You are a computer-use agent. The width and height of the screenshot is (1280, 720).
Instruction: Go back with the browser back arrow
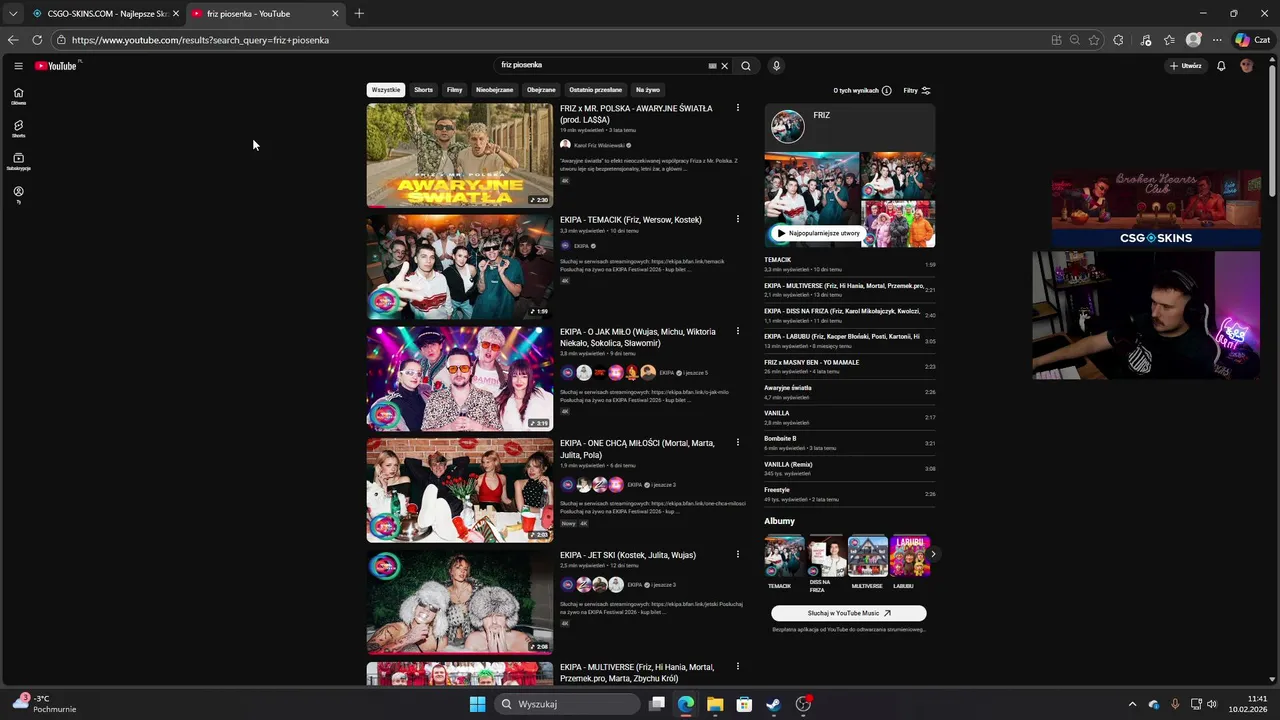click(12, 40)
